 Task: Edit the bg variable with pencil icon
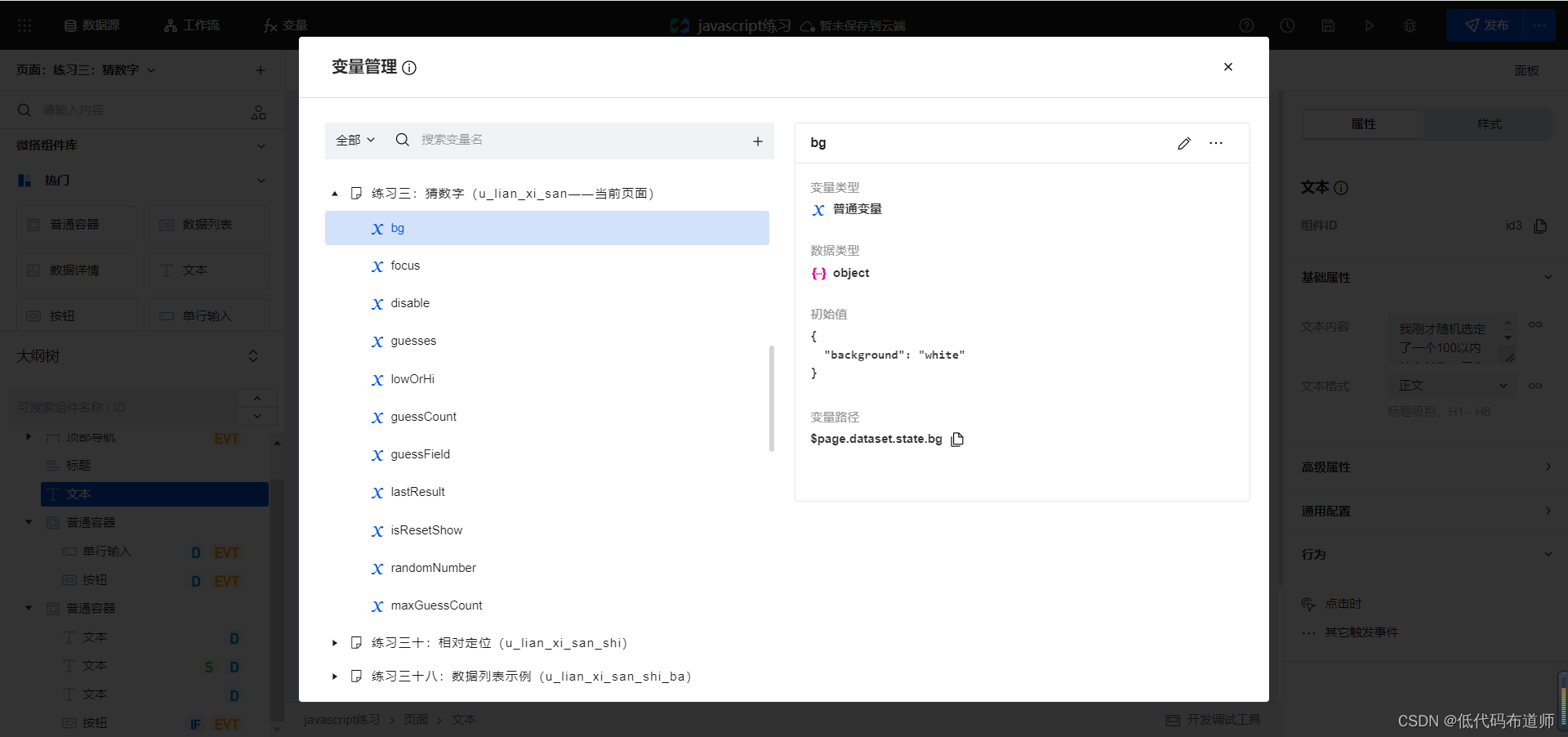click(1184, 143)
